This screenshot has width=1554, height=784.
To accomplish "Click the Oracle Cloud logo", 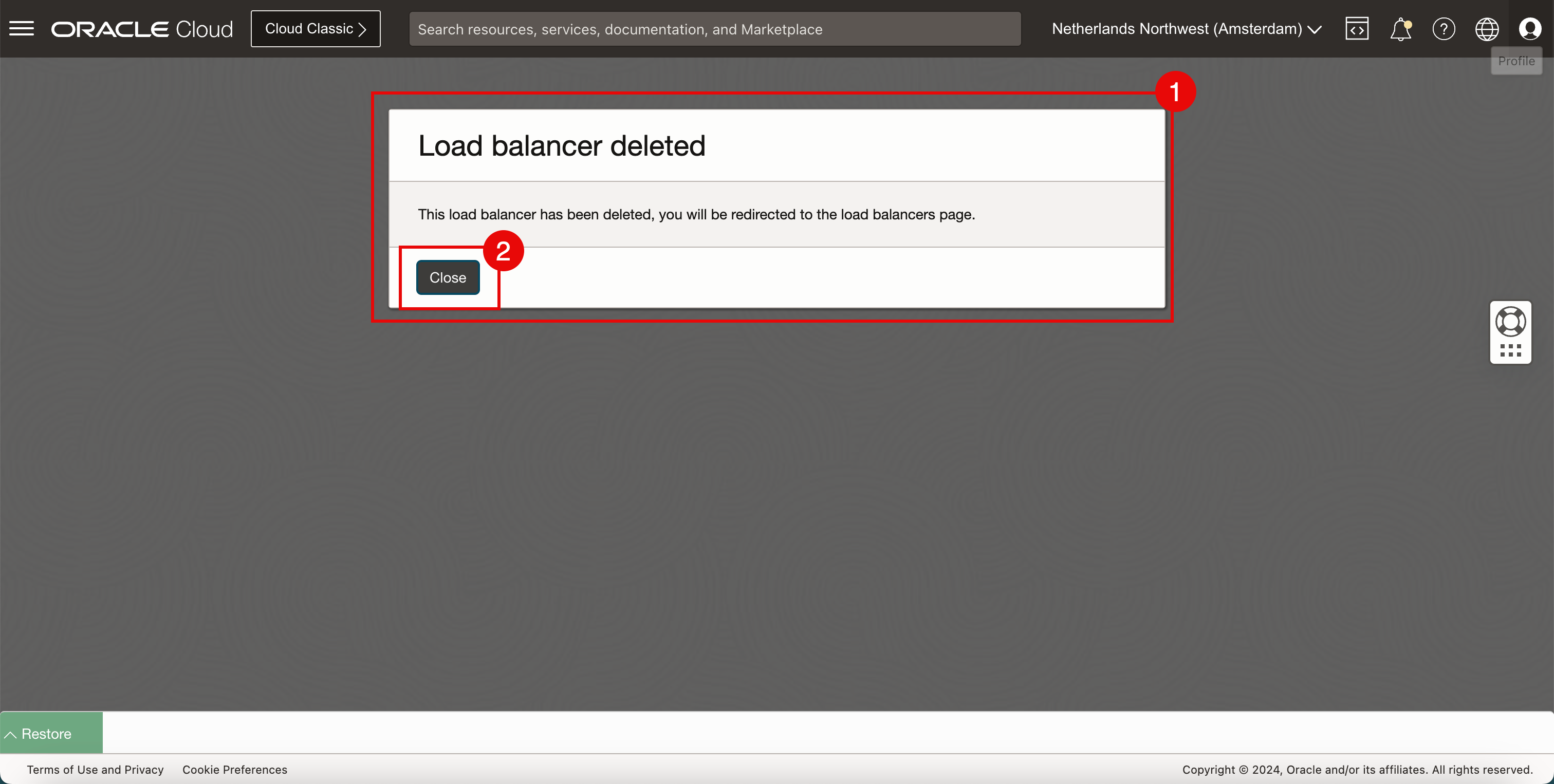I will tap(142, 29).
